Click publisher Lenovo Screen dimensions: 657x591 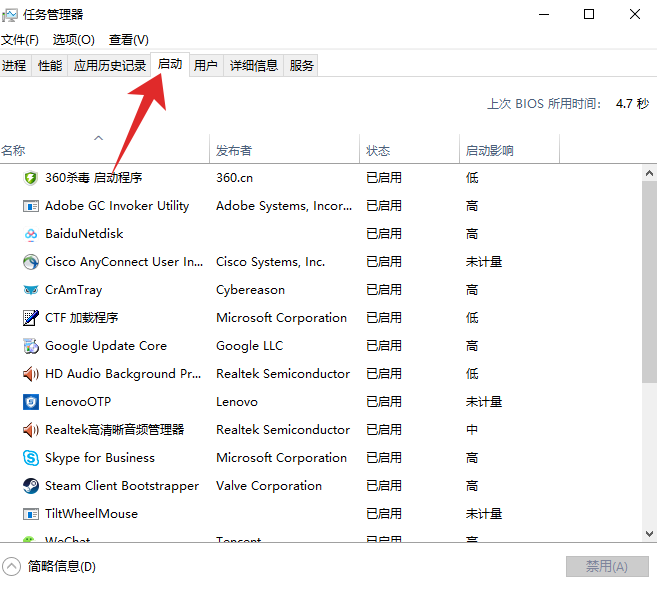pos(237,402)
